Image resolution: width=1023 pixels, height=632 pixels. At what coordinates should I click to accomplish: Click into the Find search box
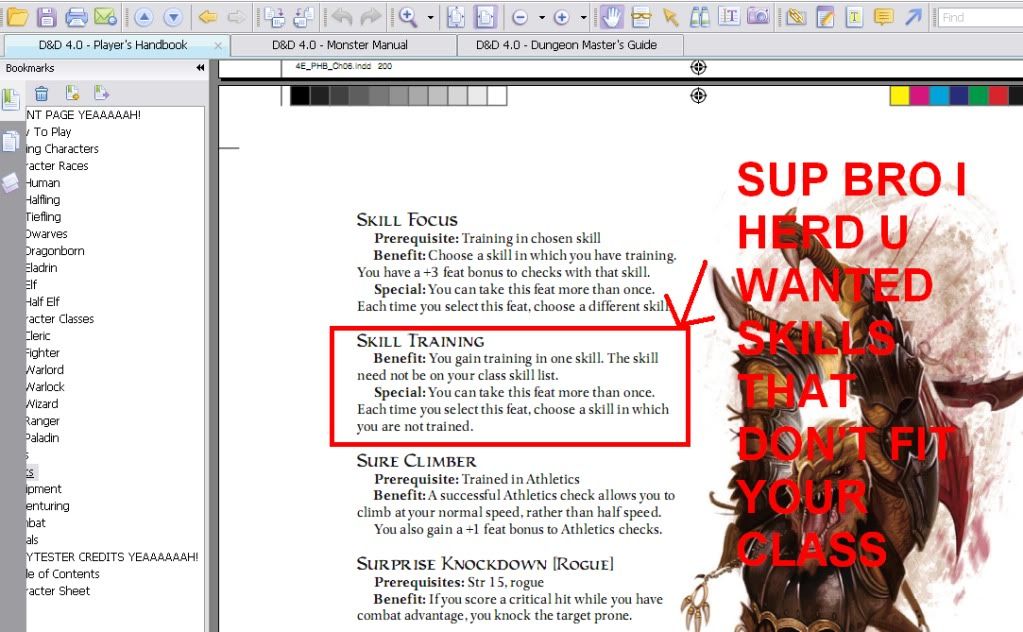[x=980, y=18]
